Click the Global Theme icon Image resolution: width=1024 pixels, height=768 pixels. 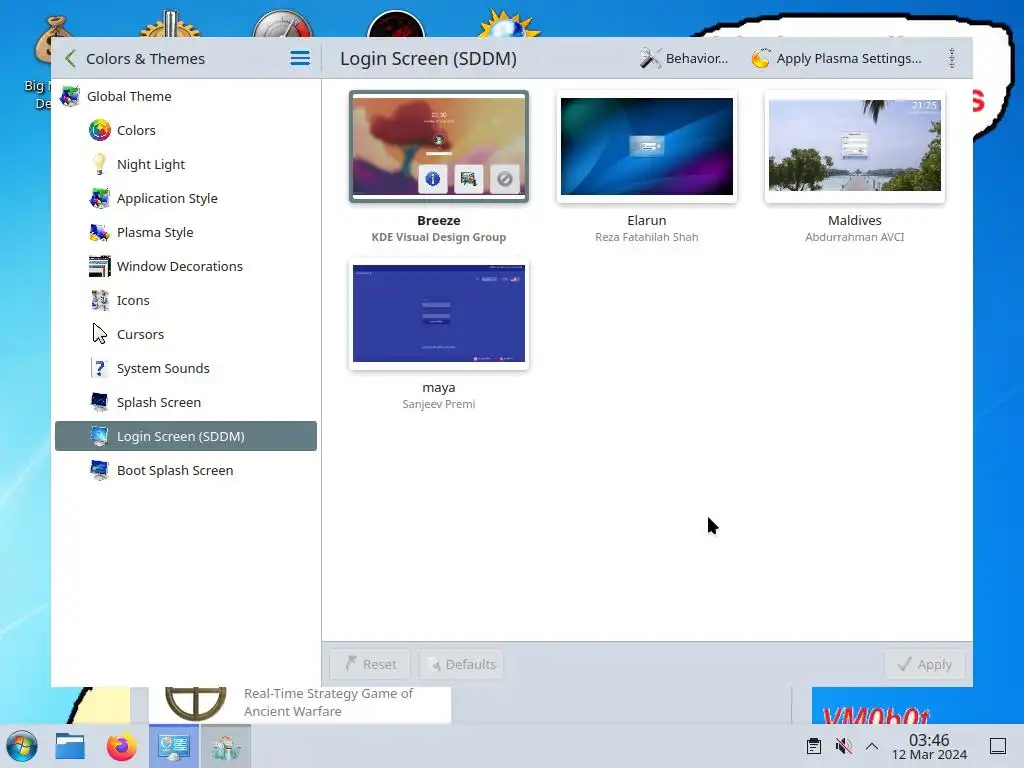click(x=70, y=97)
